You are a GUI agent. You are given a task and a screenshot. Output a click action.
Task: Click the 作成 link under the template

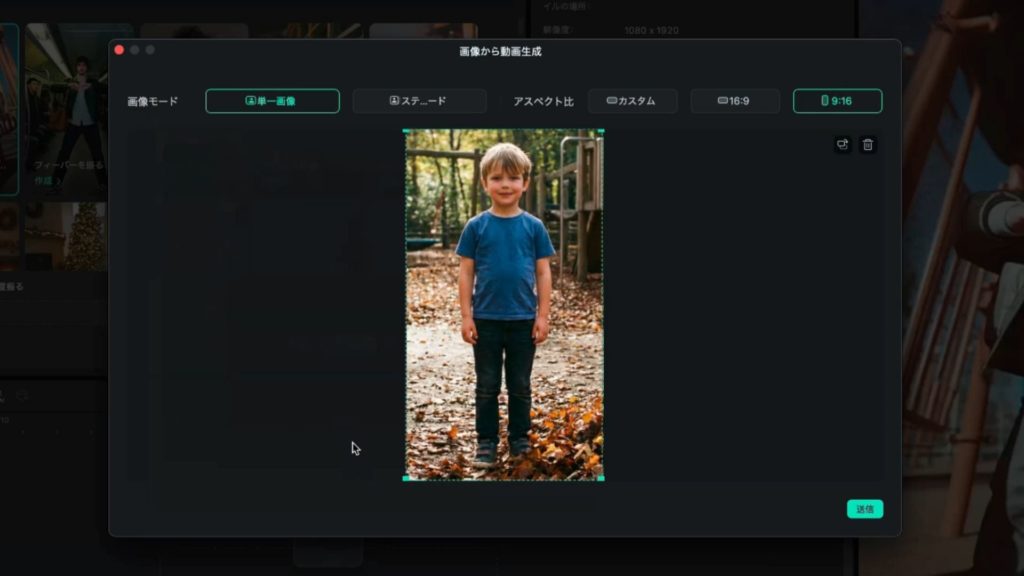(43, 181)
